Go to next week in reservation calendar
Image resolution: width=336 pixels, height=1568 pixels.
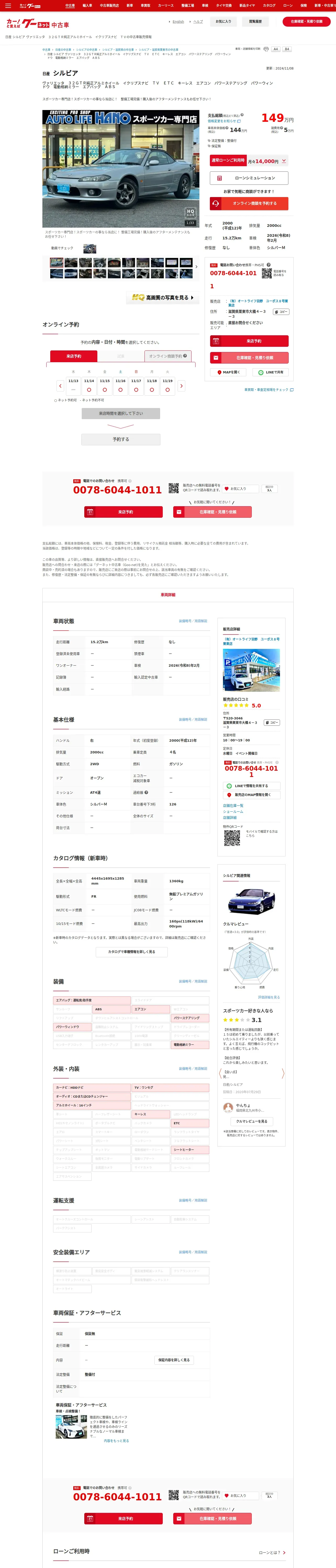pos(181,386)
